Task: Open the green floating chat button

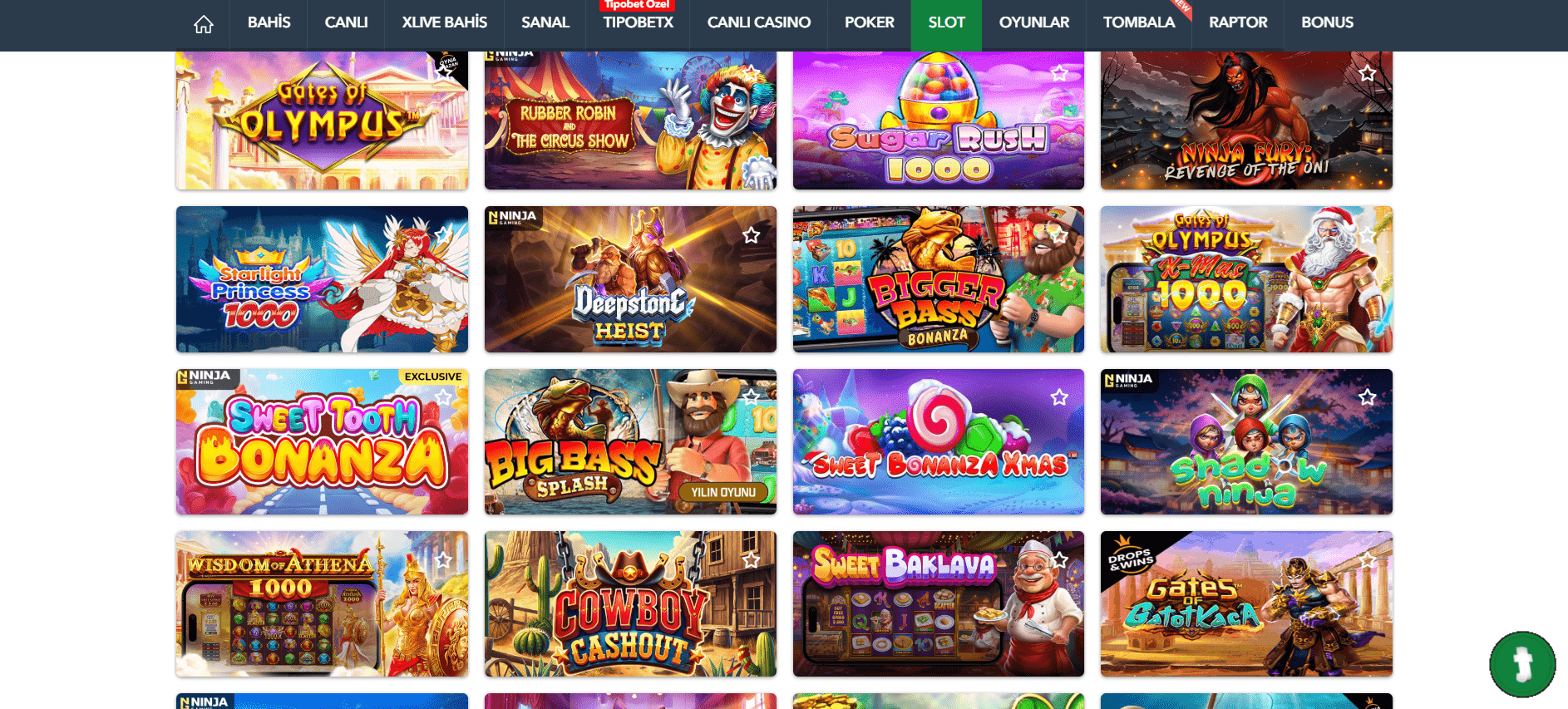Action: (1522, 664)
